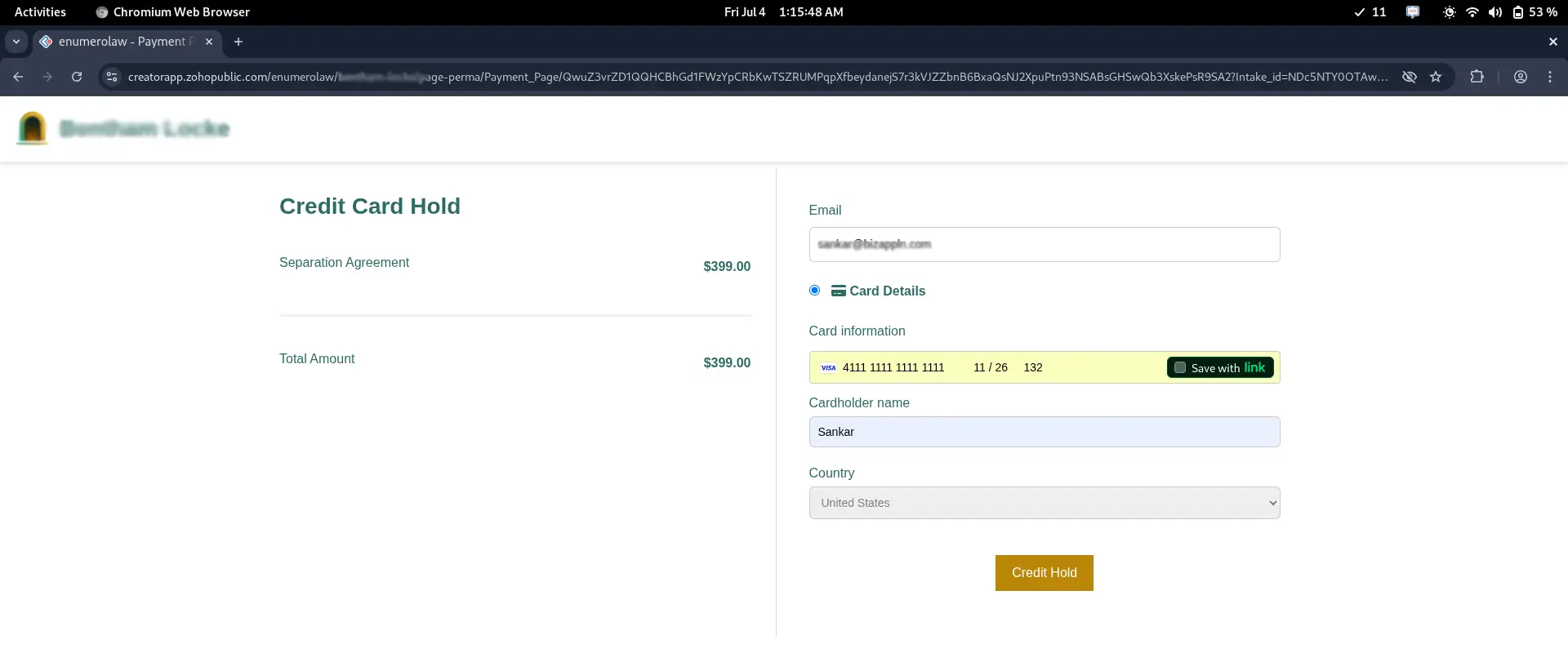Click the brightness tray icon
The image size is (1568, 653).
click(1449, 12)
